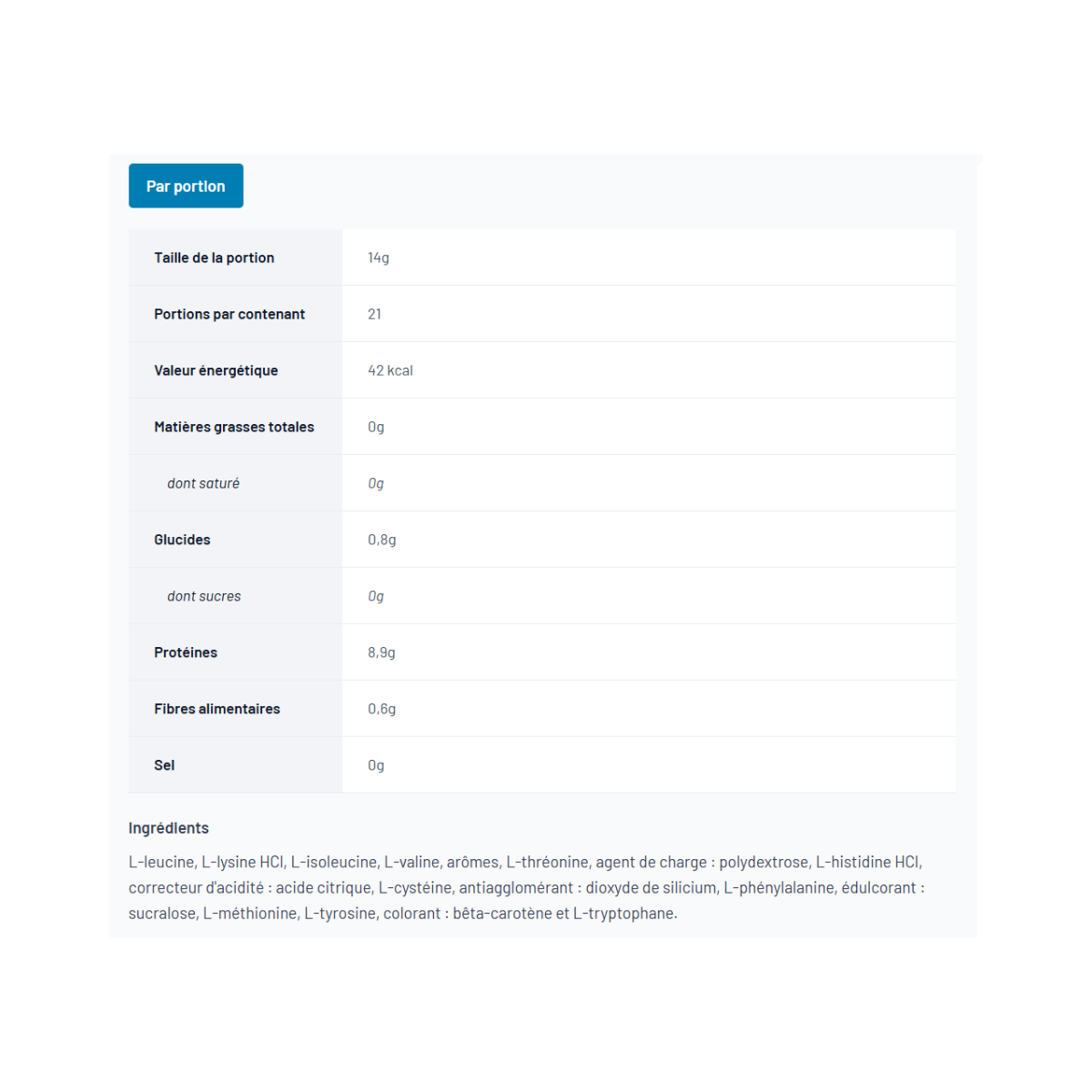Viewport: 1092px width, 1092px height.
Task: Click the dont saturé sub-row label
Action: pyautogui.click(x=203, y=483)
